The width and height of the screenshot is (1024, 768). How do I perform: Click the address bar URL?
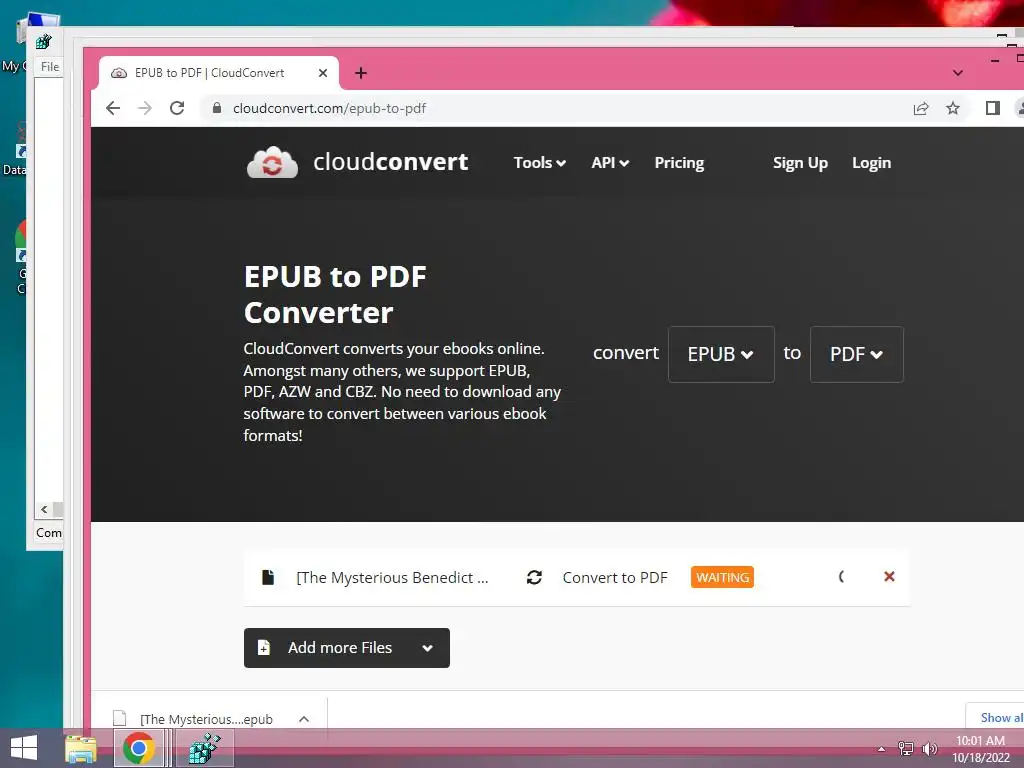tap(329, 108)
